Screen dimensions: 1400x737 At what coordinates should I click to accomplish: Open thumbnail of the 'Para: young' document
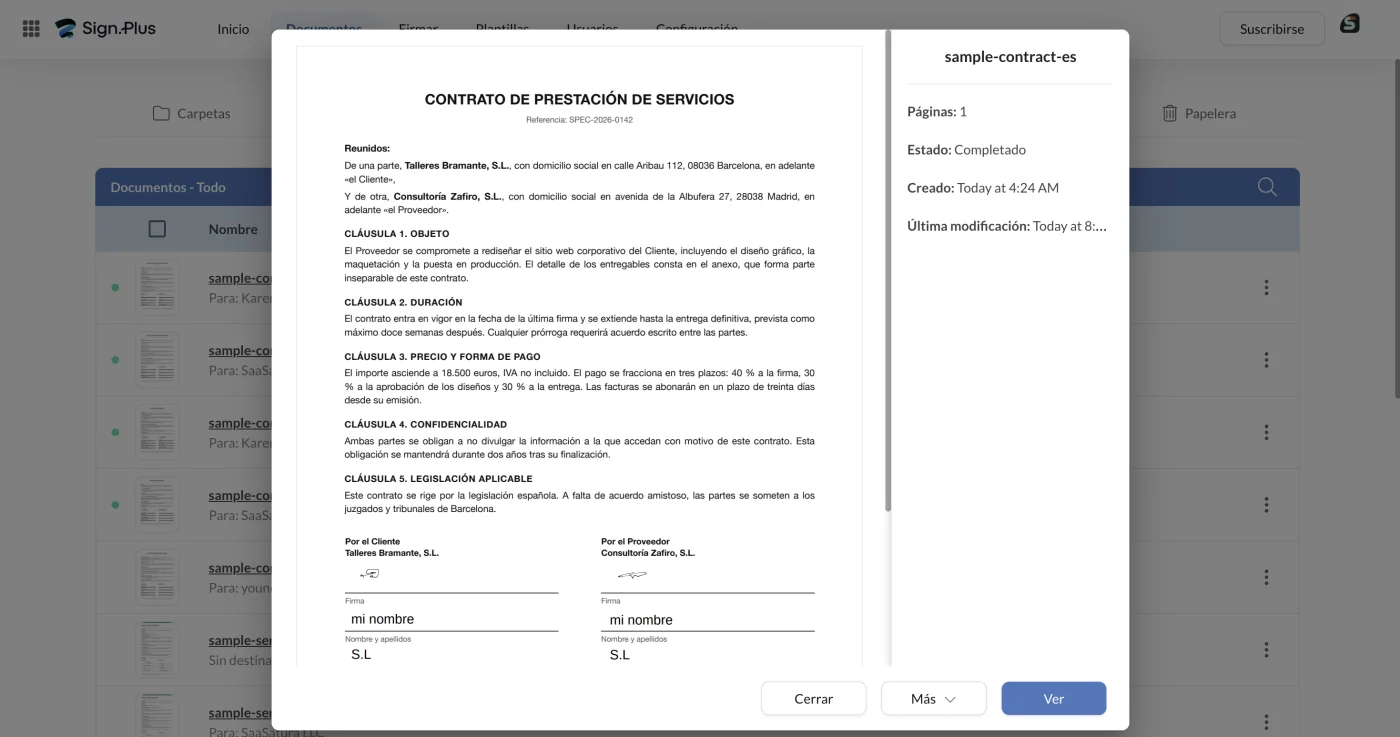(157, 577)
